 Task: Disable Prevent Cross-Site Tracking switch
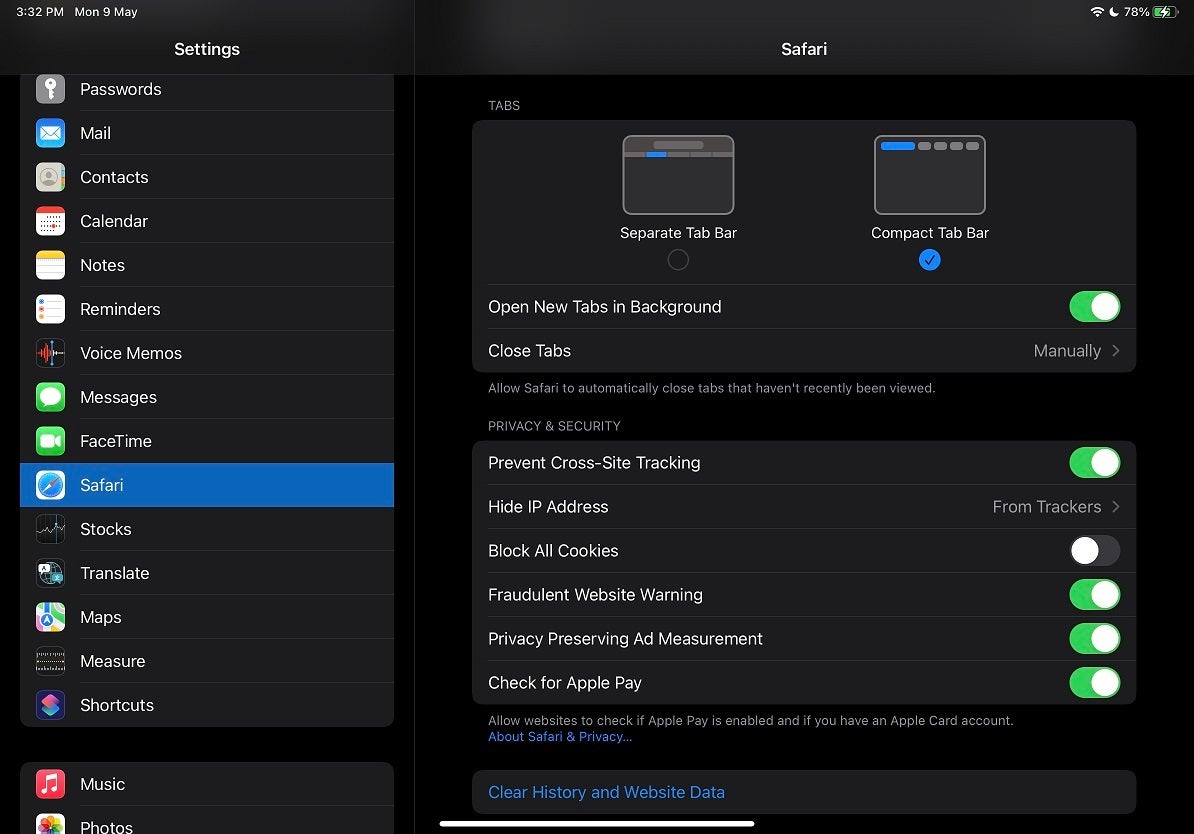point(1094,462)
